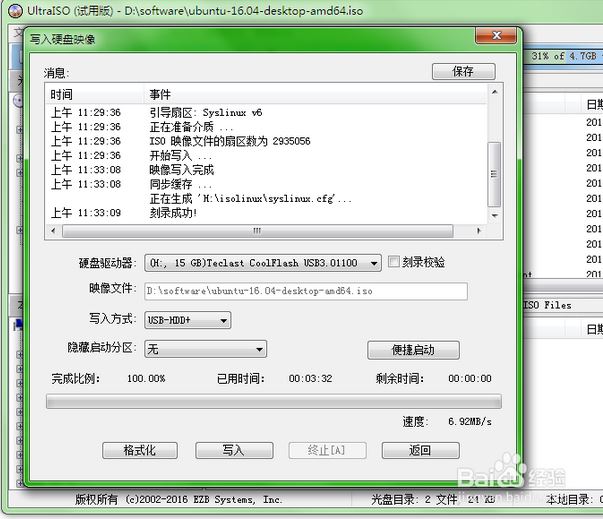The height and width of the screenshot is (519, 603).
Task: Close the 写入硬盘映像 dialog
Action: coord(496,36)
